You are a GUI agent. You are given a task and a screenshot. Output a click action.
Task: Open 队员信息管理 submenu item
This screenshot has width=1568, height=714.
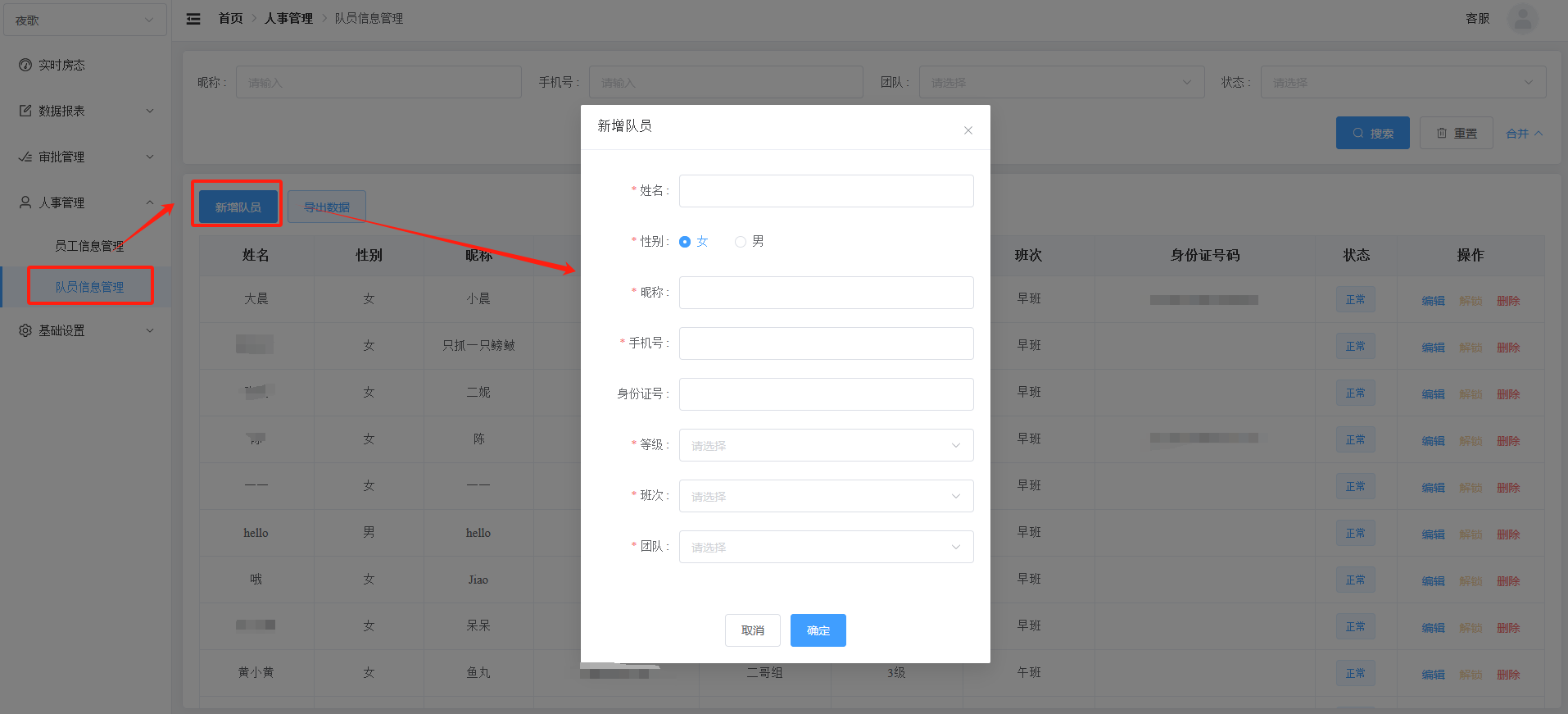click(89, 287)
